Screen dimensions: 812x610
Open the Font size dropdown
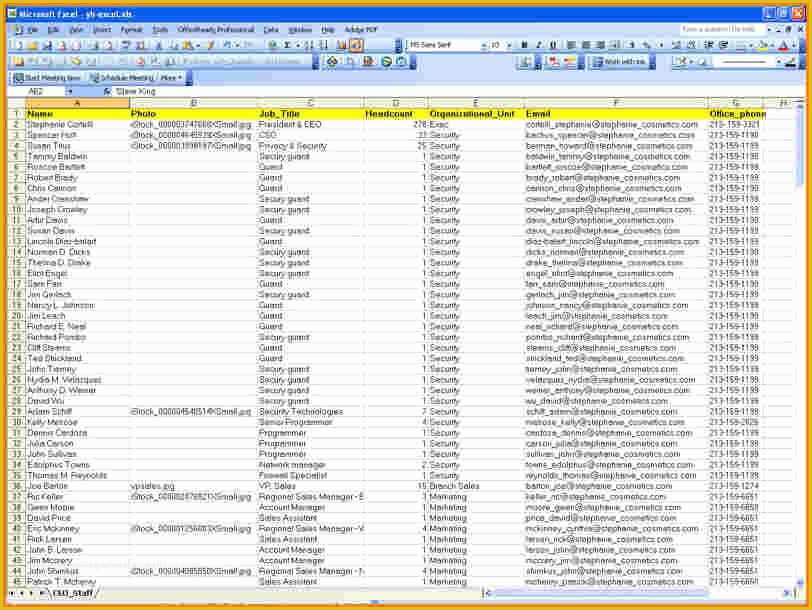[x=510, y=46]
